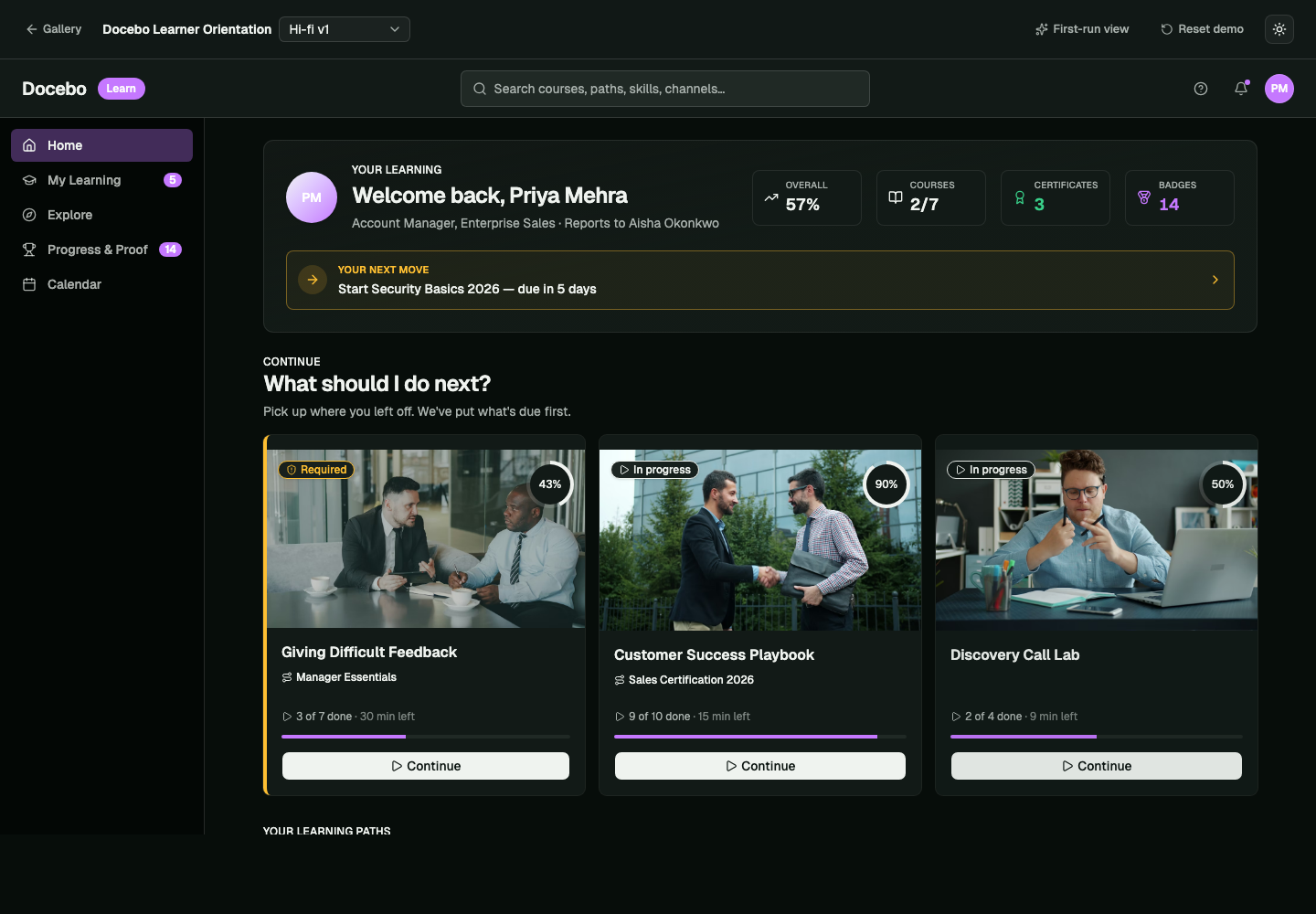Click the Docebo logo

pos(54,89)
